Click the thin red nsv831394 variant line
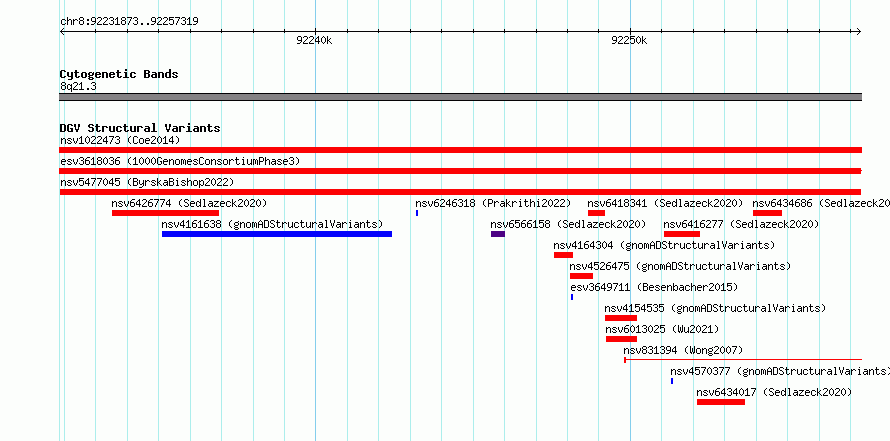Image resolution: width=890 pixels, height=441 pixels. click(x=743, y=359)
